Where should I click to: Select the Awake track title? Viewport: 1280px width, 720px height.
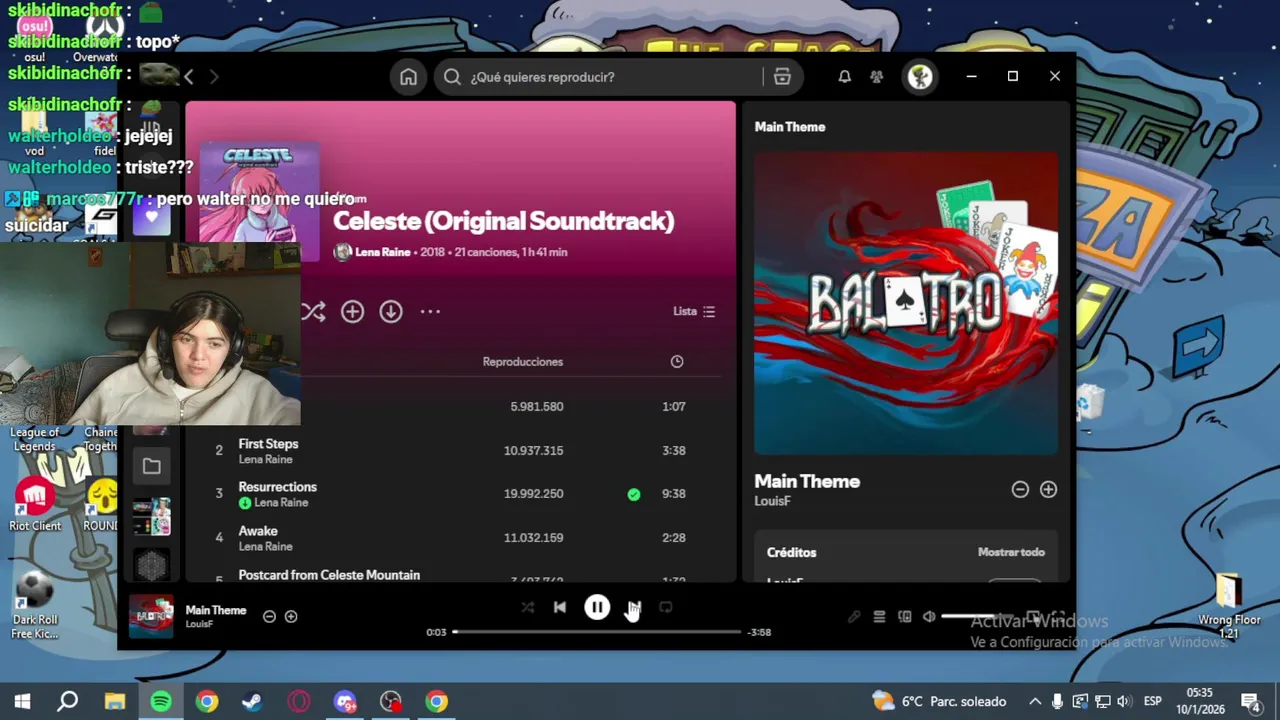tap(258, 531)
